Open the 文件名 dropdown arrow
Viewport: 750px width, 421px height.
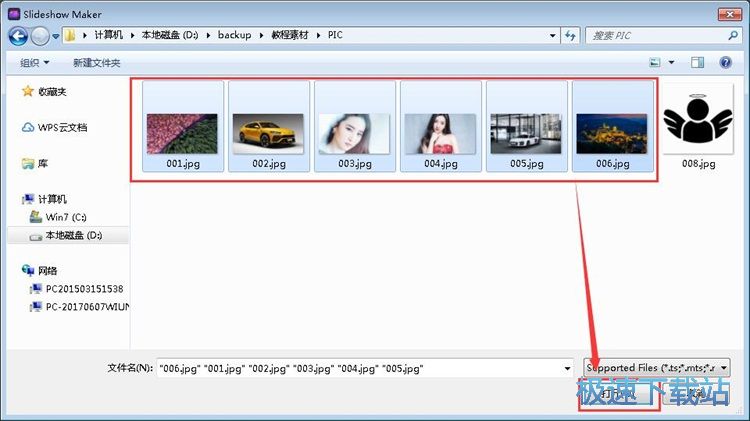567,368
